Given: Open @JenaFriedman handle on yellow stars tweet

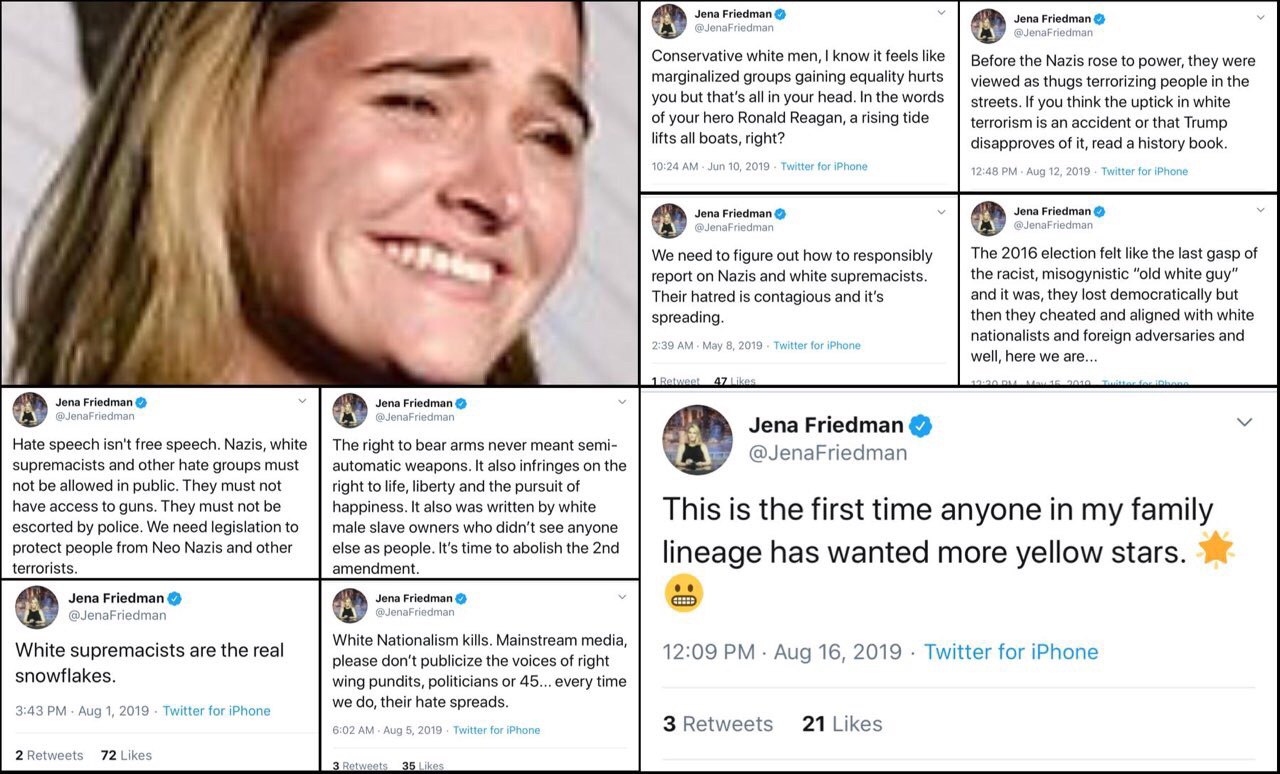Looking at the screenshot, I should [x=828, y=452].
